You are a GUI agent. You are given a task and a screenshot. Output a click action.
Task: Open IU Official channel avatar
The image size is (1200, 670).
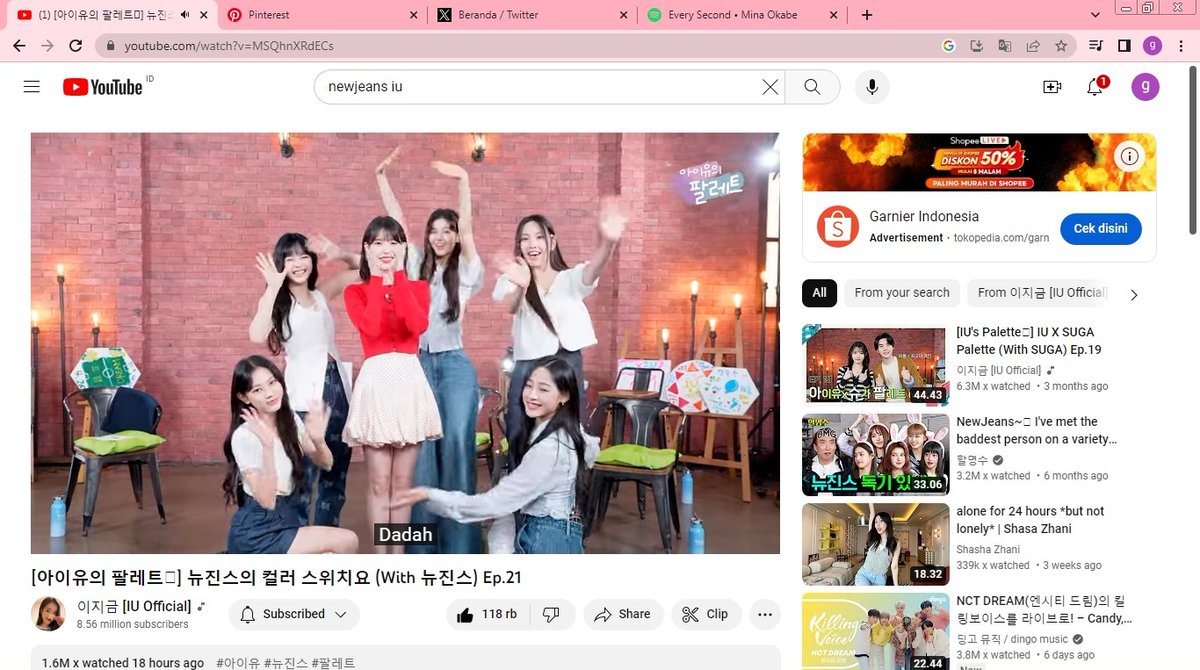coord(48,614)
